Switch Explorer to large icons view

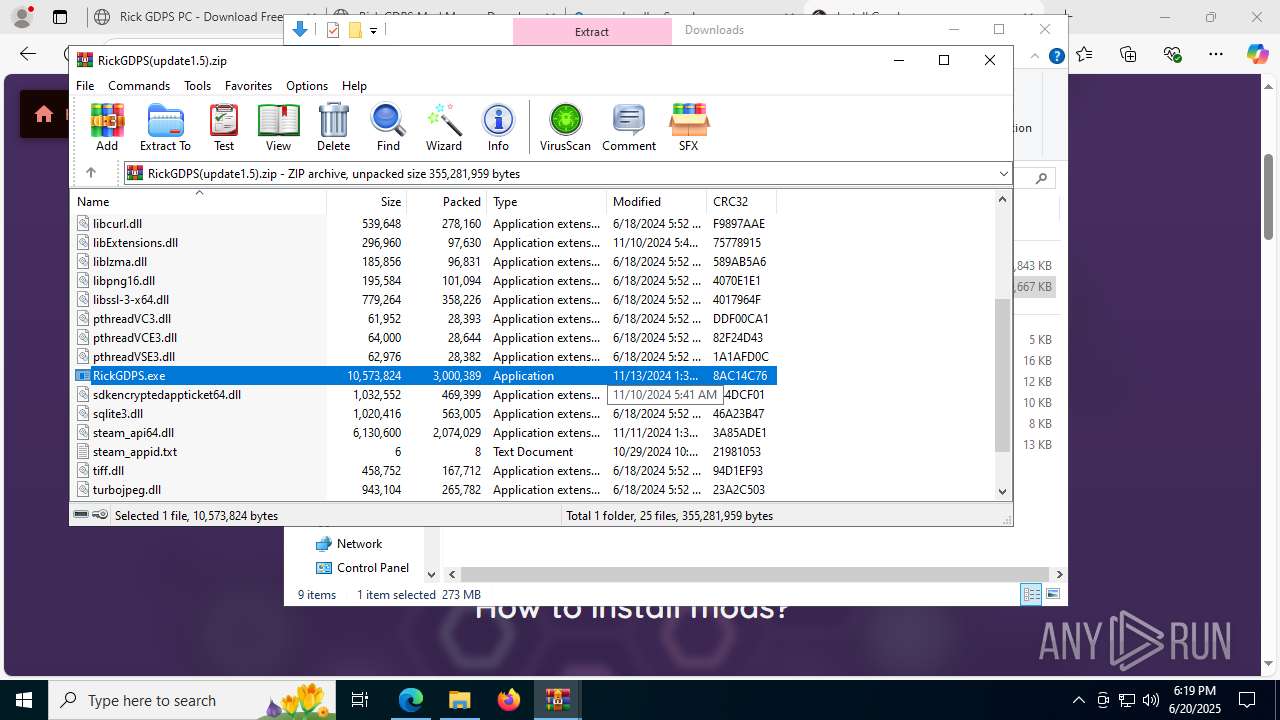1052,594
